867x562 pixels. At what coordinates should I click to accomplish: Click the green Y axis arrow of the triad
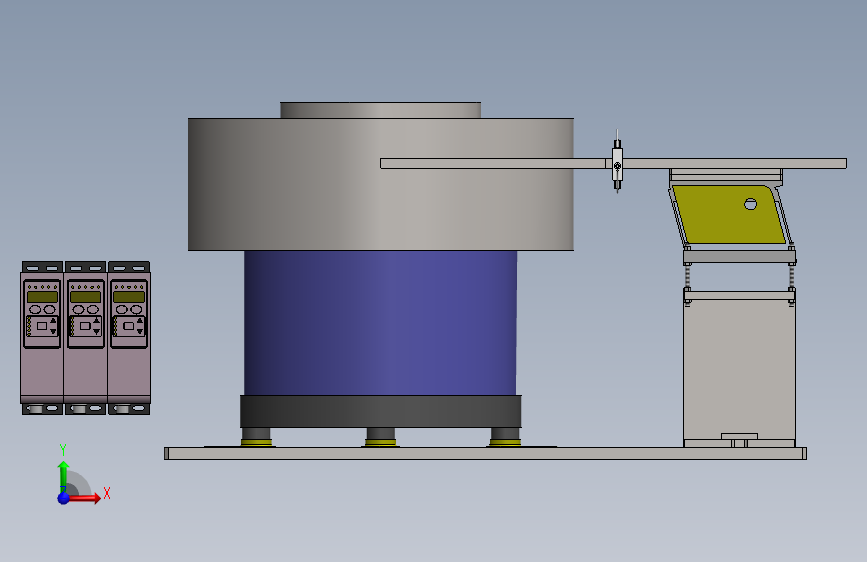(64, 476)
